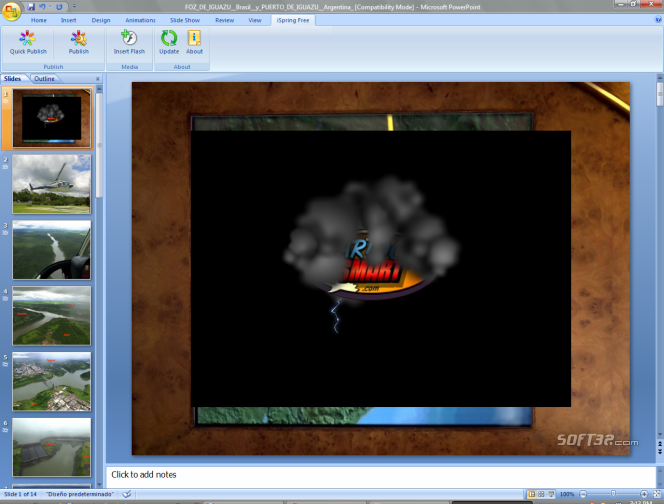Click main editor scroll down arrow
The image size is (664, 504).
(660, 435)
